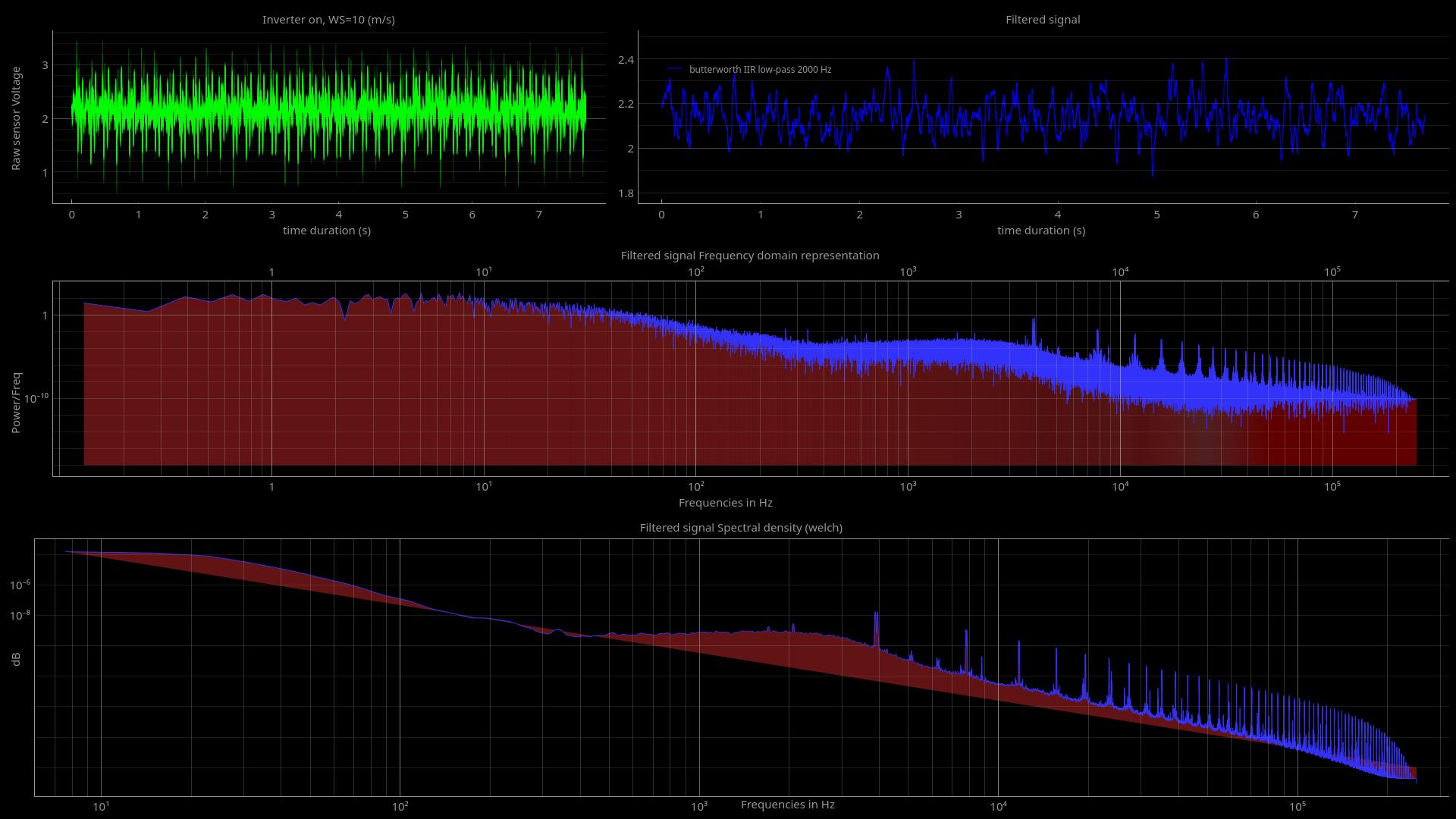Click the 'Inverter on, WS=10 (m/s)' plot title

coord(328,20)
